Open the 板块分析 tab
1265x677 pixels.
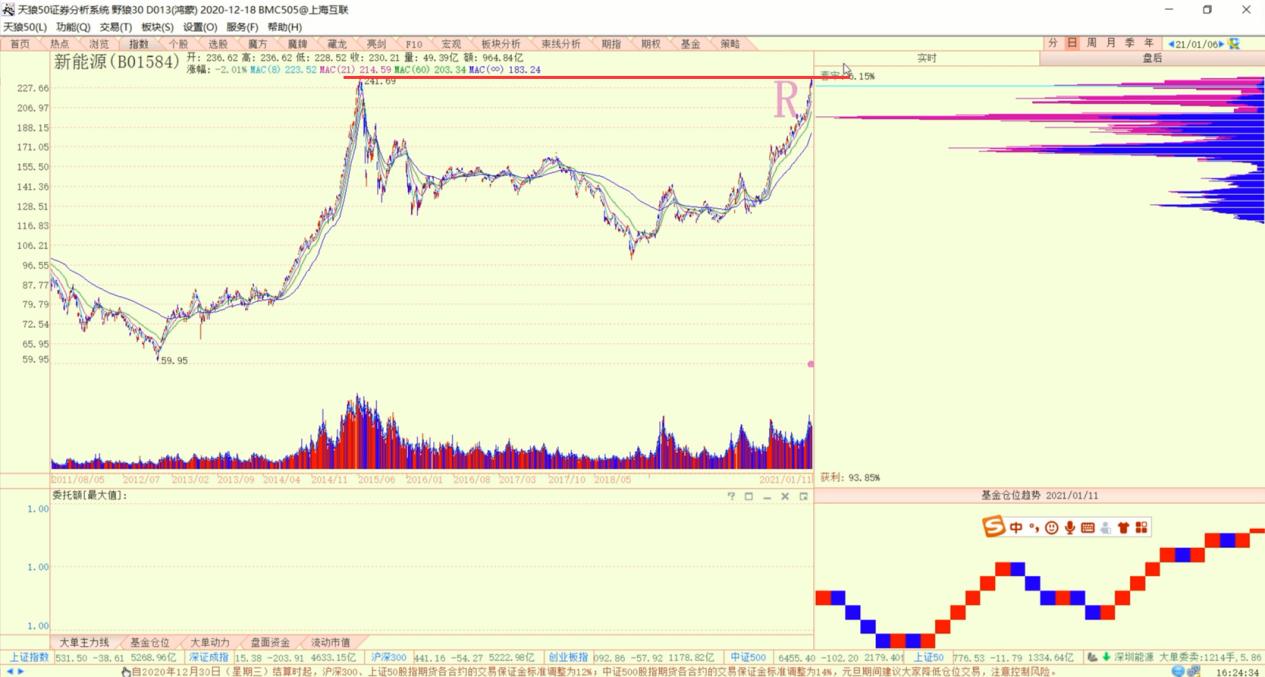501,44
